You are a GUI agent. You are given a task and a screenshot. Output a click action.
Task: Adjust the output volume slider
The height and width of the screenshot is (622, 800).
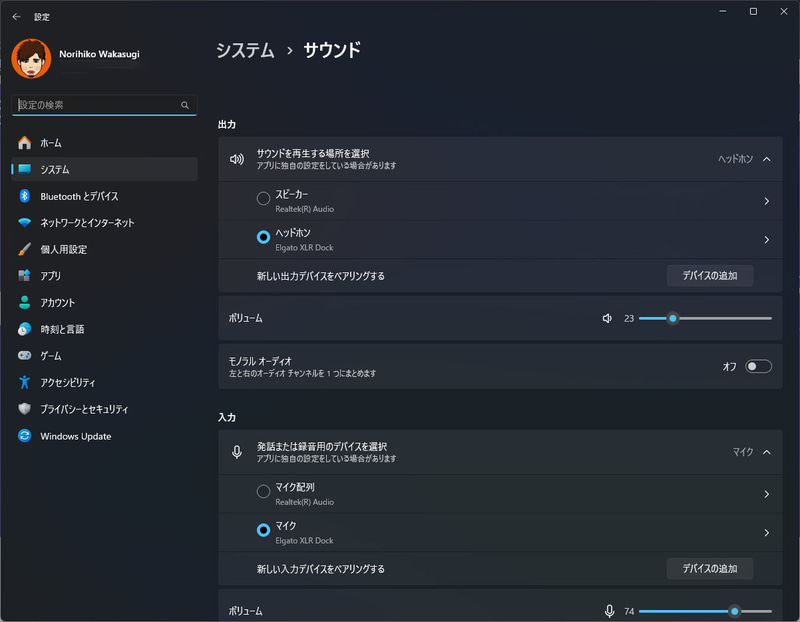[673, 318]
